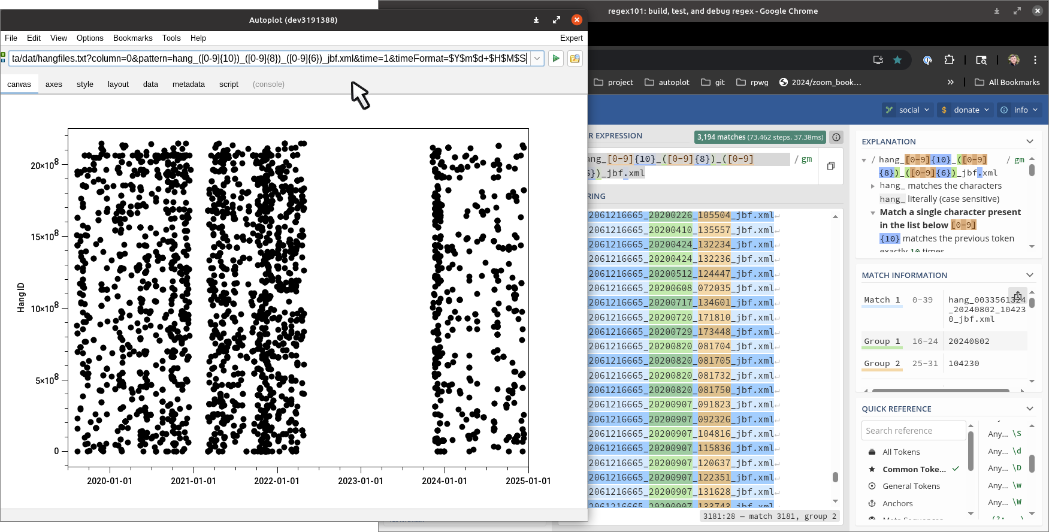Click the bookmark star in Chrome address bar
1049x532 pixels.
898,59
